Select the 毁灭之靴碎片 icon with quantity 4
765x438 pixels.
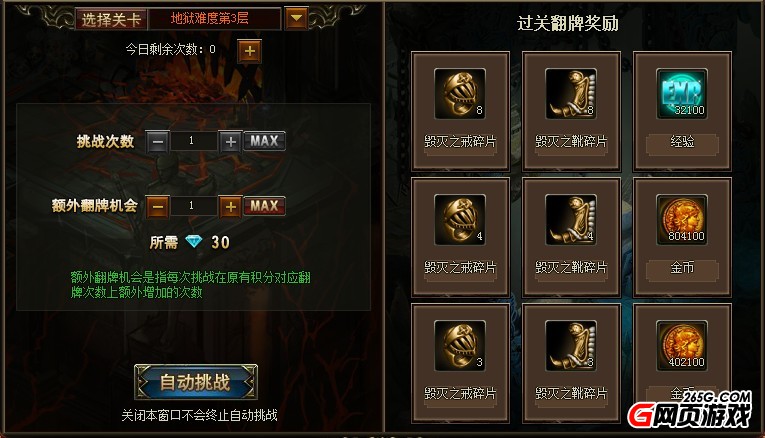pyautogui.click(x=571, y=219)
